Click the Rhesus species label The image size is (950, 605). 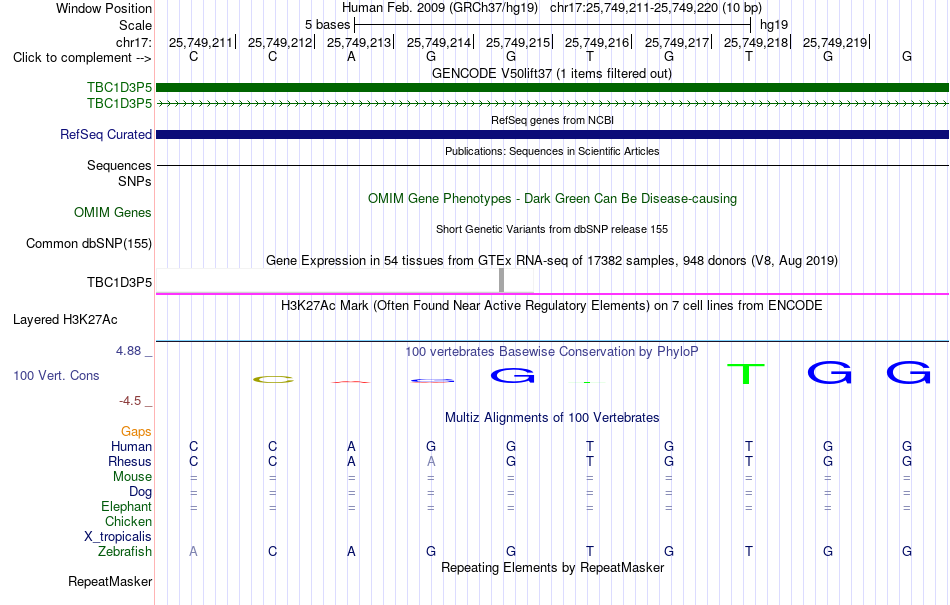click(x=130, y=461)
